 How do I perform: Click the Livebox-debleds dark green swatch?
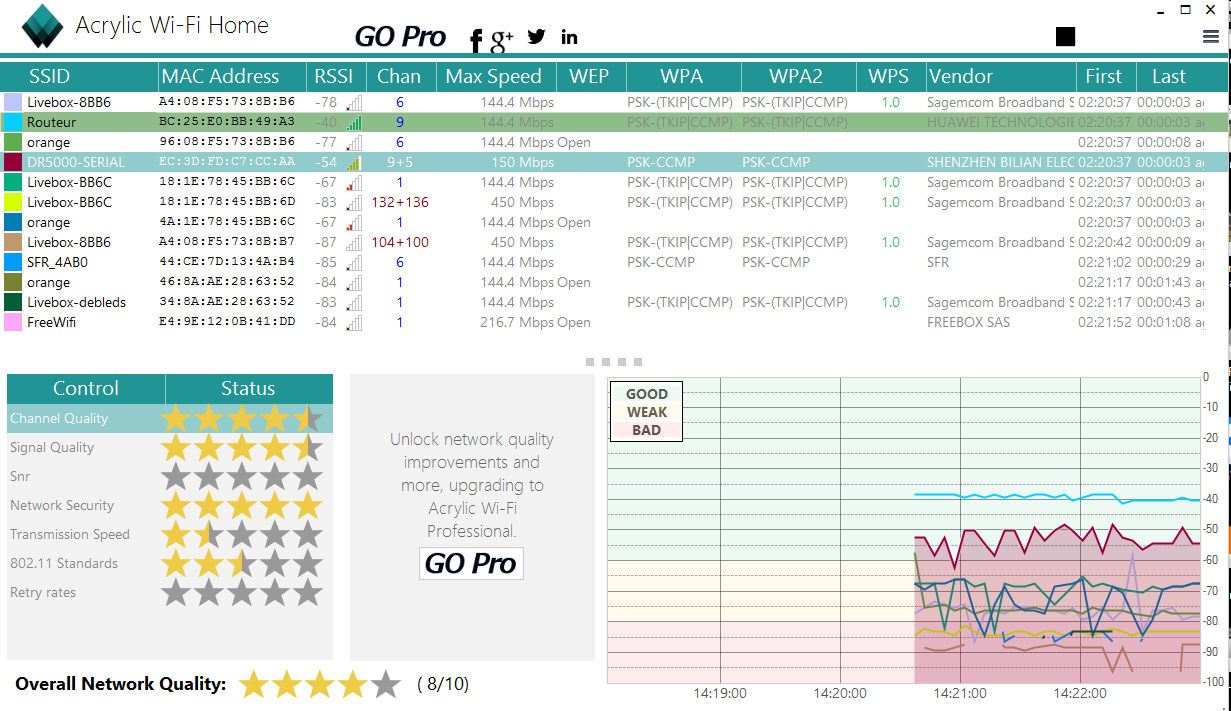click(13, 302)
